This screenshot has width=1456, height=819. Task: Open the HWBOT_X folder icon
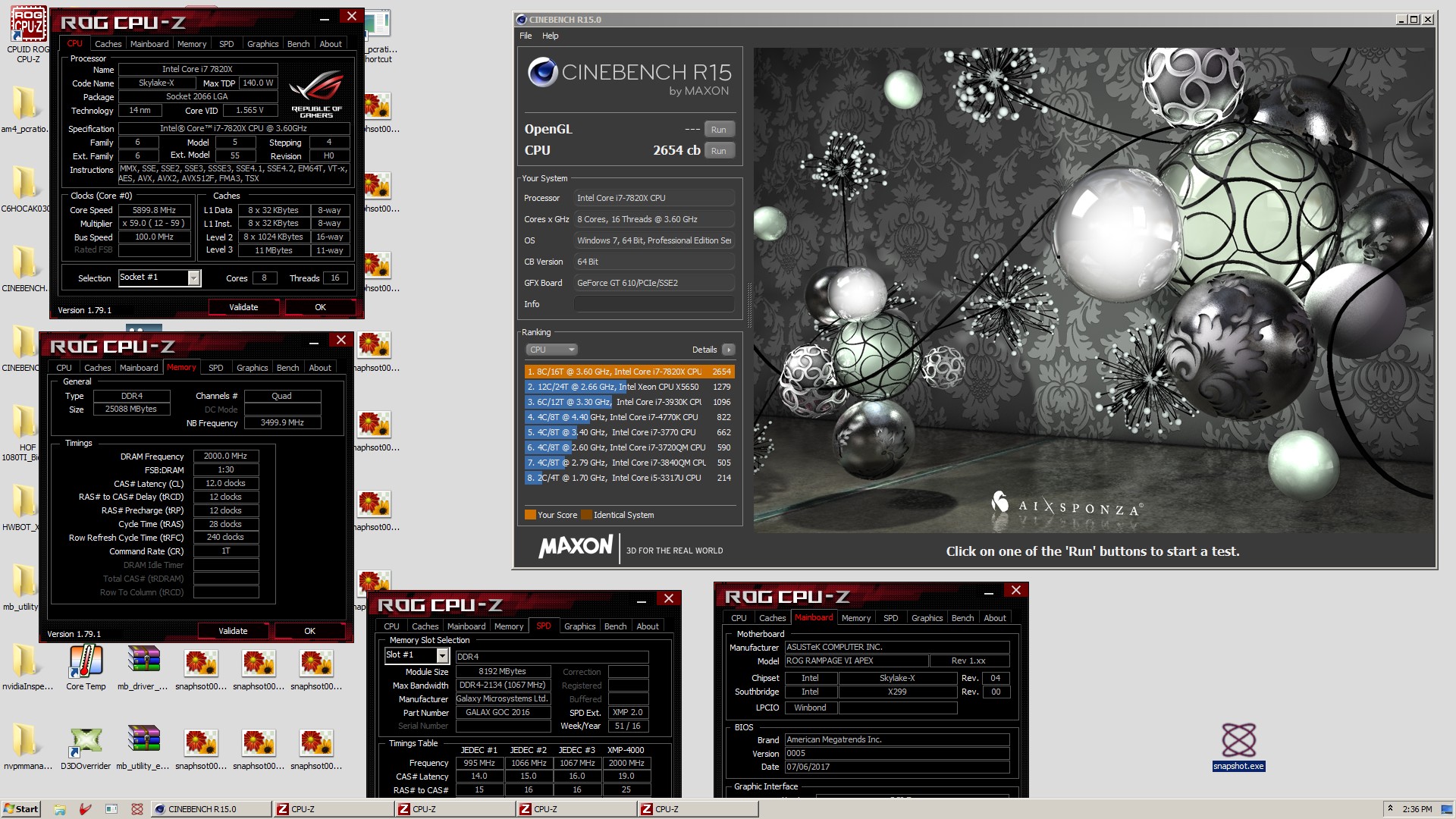click(x=23, y=508)
